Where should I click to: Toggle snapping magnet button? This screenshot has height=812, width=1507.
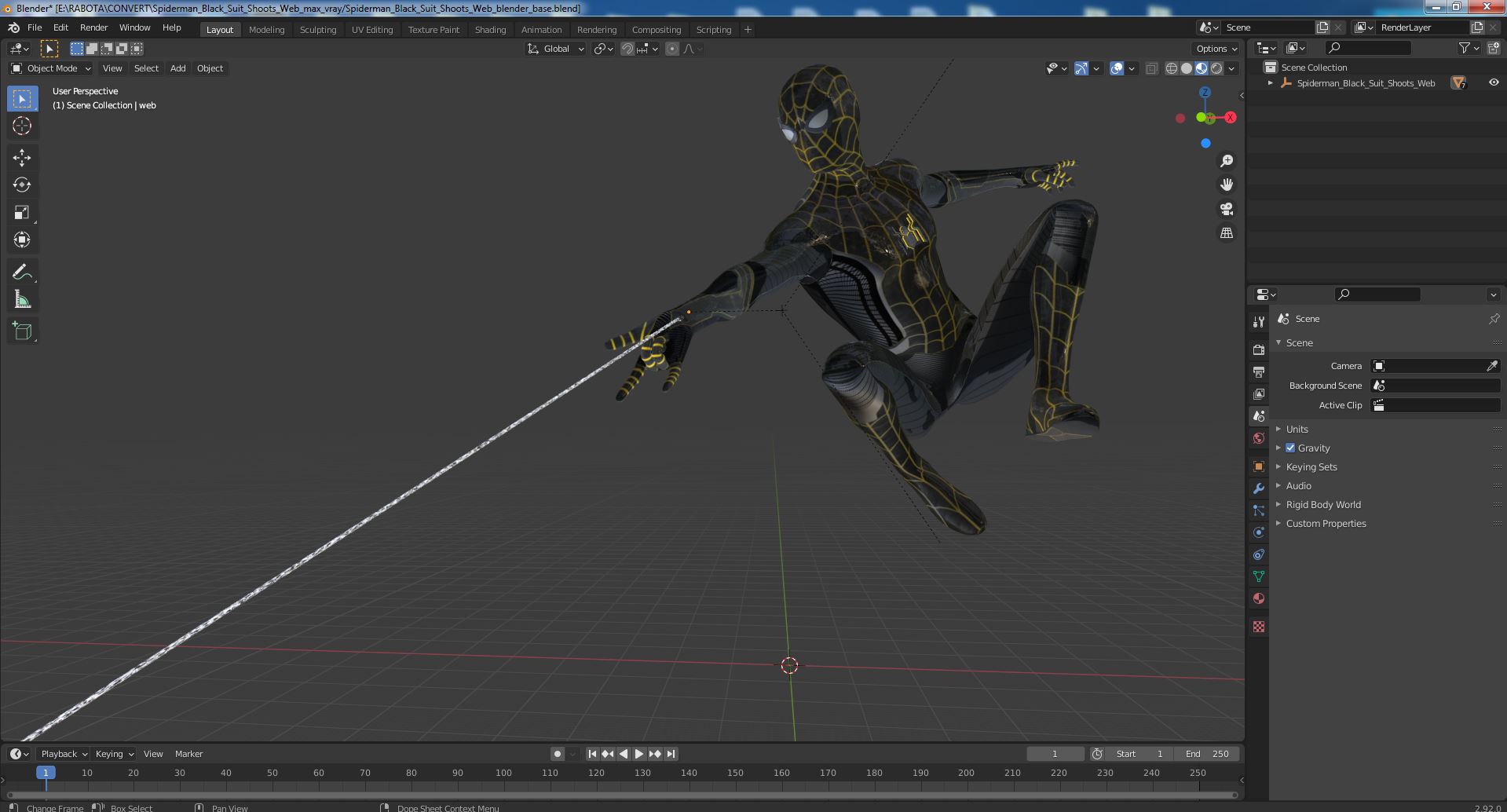[627, 49]
